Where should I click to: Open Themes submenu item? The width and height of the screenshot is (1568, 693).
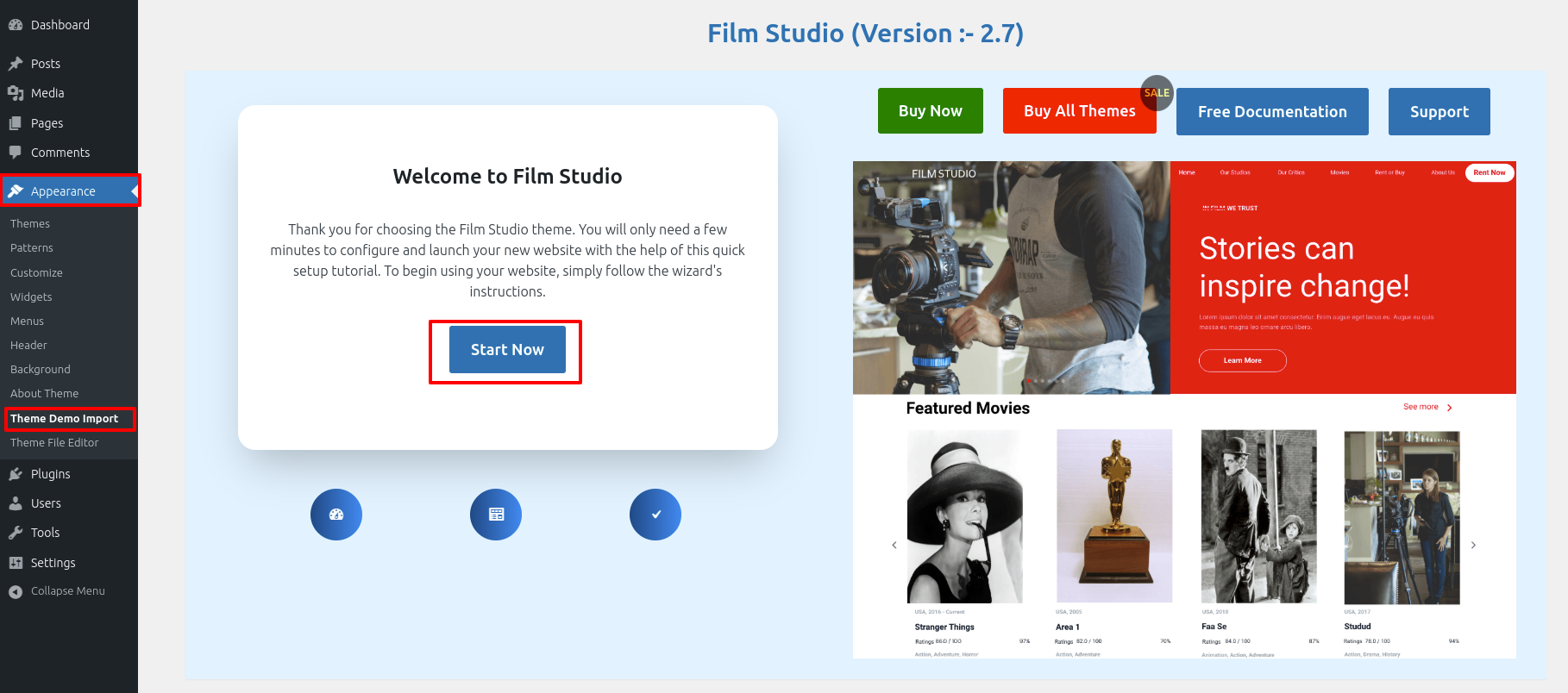[30, 223]
